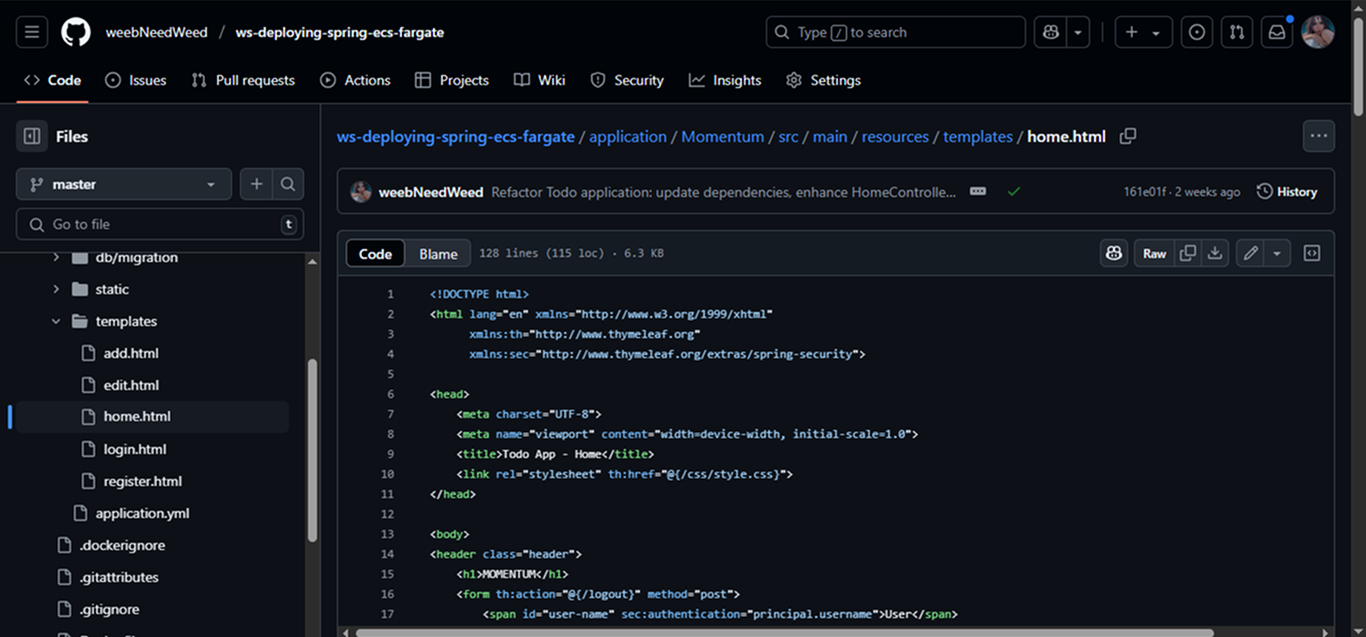1366x637 pixels.
Task: Click the code horizontal scrollbar
Action: pyautogui.click(x=784, y=632)
